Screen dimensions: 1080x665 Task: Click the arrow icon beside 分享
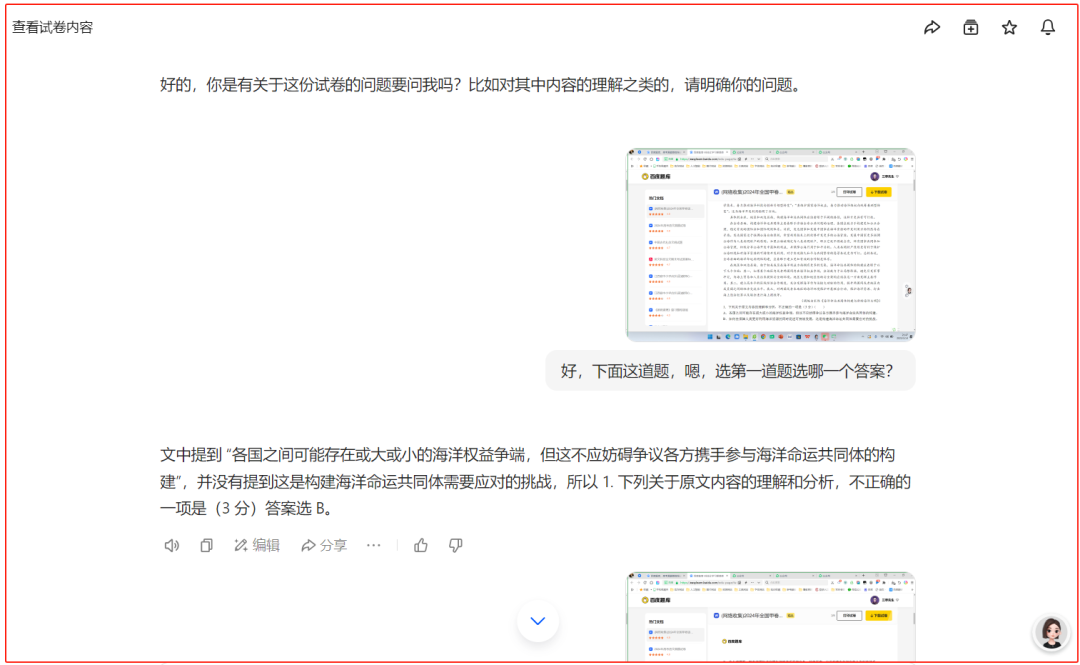tap(307, 545)
